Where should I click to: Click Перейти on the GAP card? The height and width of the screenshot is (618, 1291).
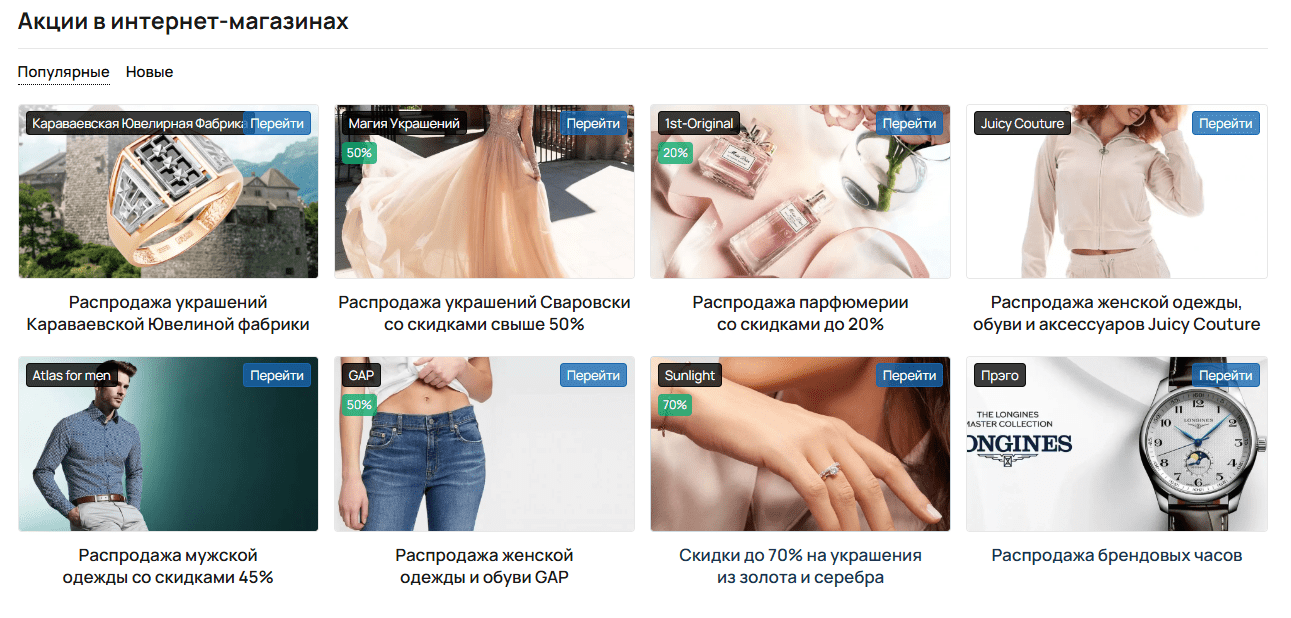pos(593,375)
